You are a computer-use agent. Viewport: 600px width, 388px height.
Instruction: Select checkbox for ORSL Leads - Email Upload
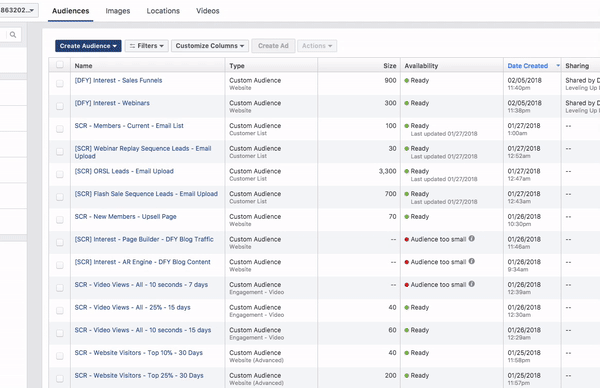coord(60,174)
